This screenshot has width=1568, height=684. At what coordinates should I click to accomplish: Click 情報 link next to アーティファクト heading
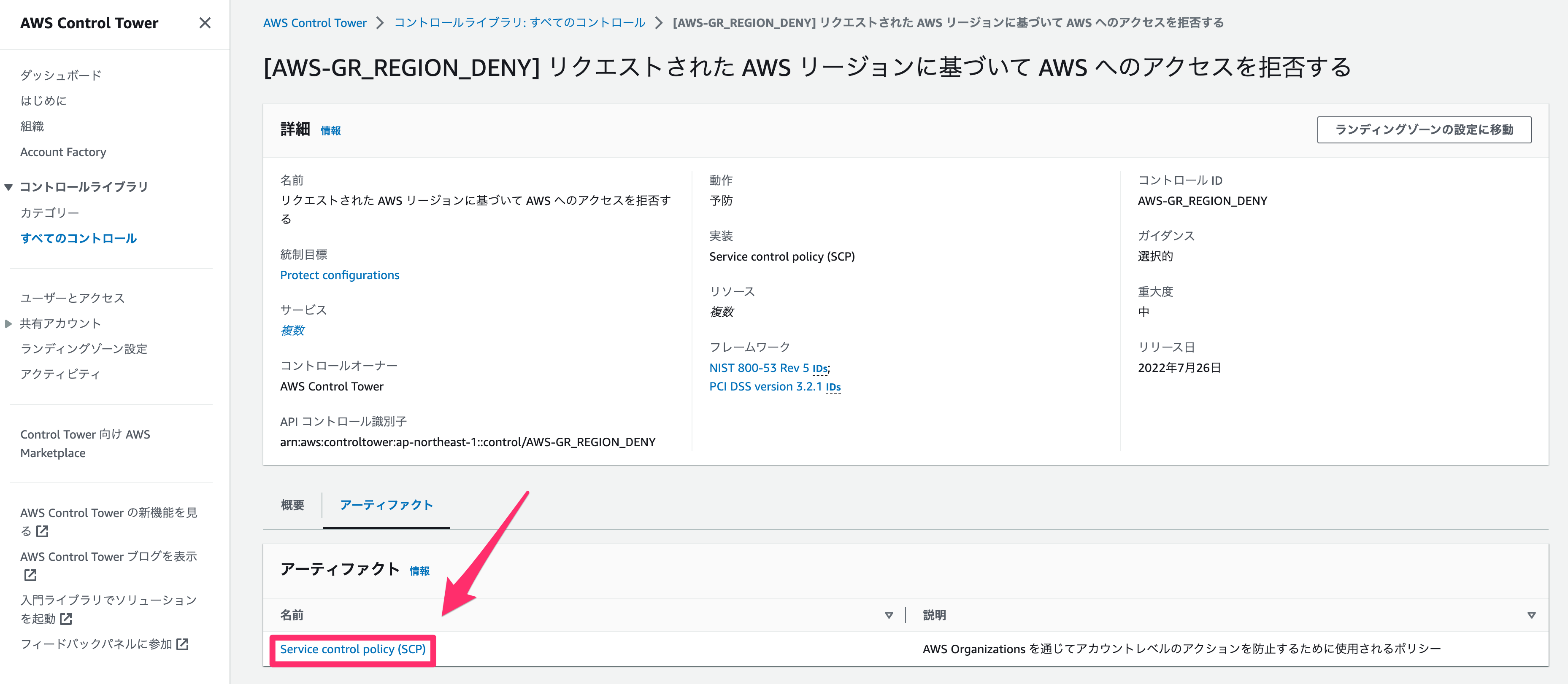point(419,571)
